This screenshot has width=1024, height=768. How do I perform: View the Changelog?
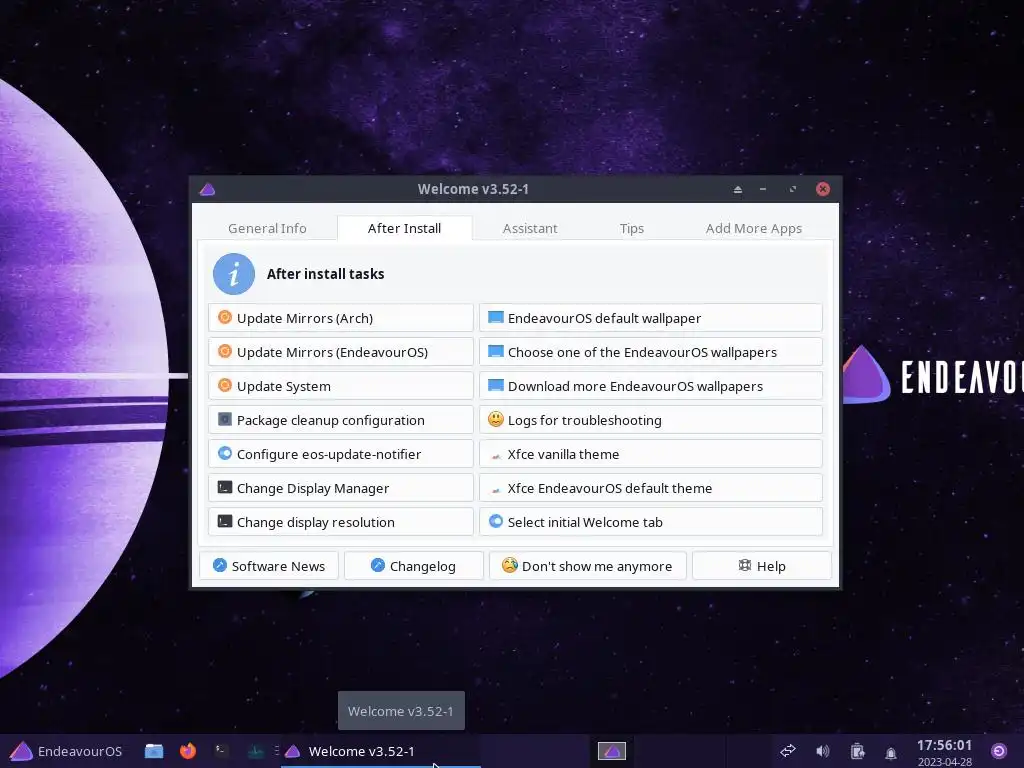click(x=413, y=566)
